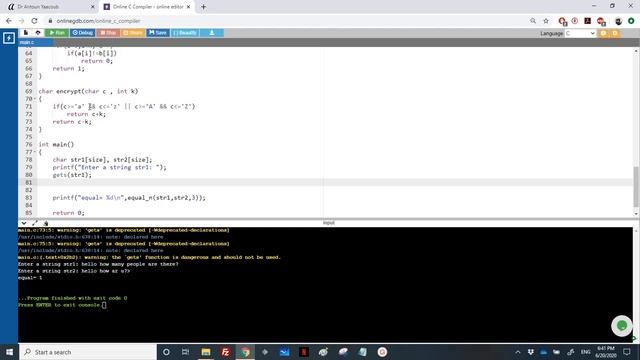Click the Adobe Acrobat extension icon
Screen dimensions: 640x360
pos(587,21)
